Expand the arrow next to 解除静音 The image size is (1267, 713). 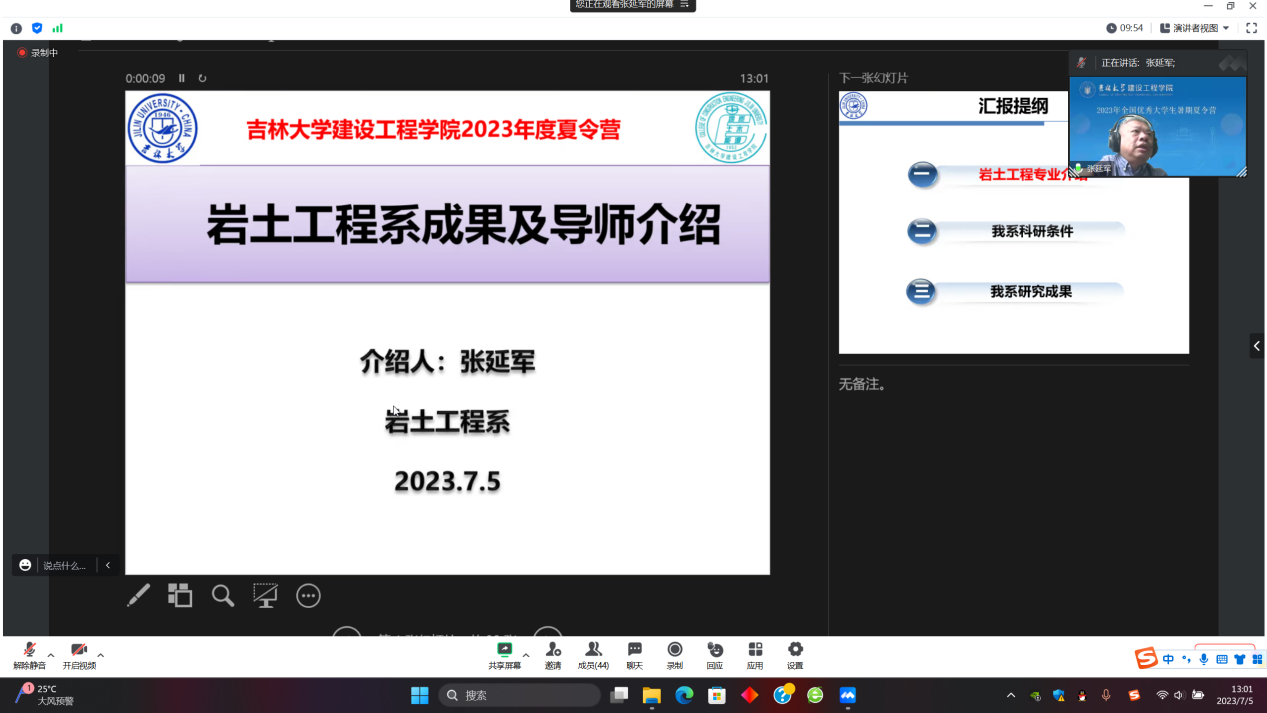51,655
